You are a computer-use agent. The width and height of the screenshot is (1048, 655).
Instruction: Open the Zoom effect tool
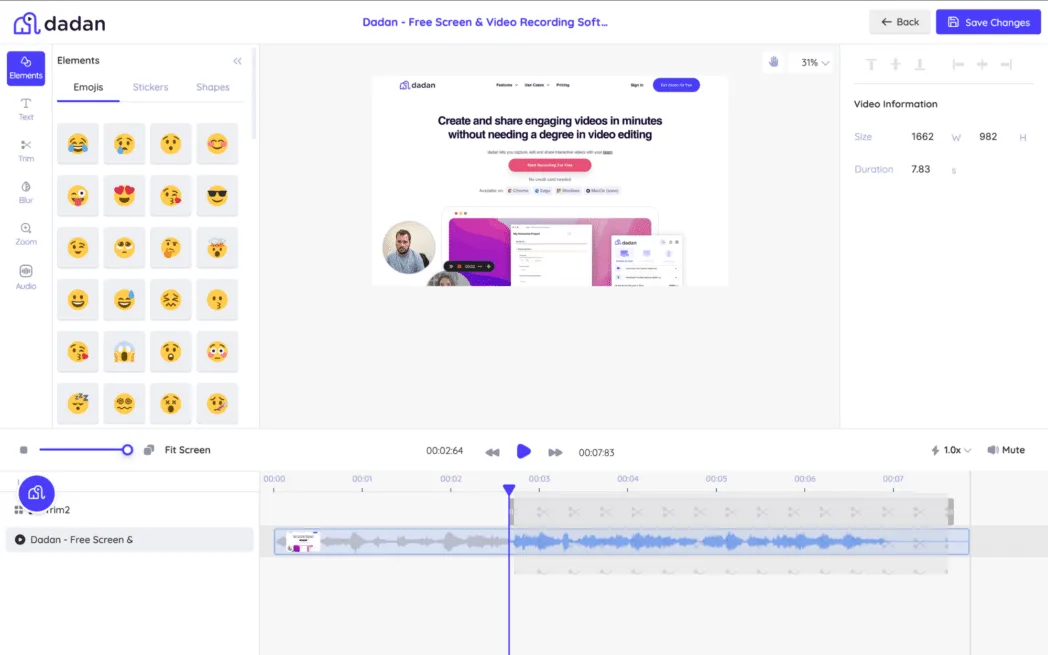pos(26,235)
